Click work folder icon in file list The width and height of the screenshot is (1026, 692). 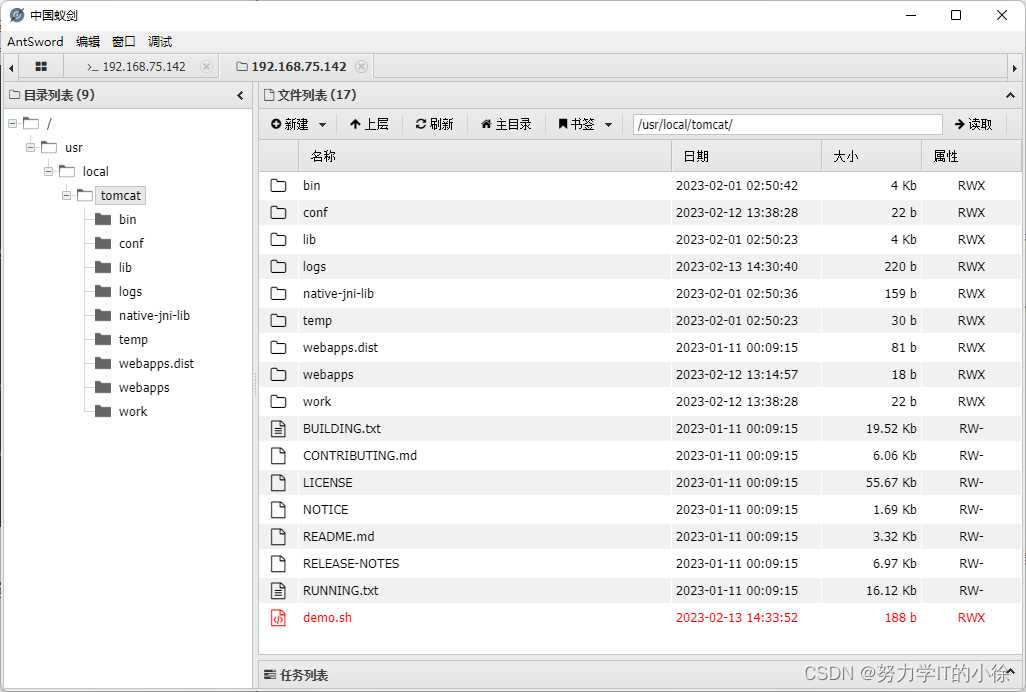click(278, 402)
